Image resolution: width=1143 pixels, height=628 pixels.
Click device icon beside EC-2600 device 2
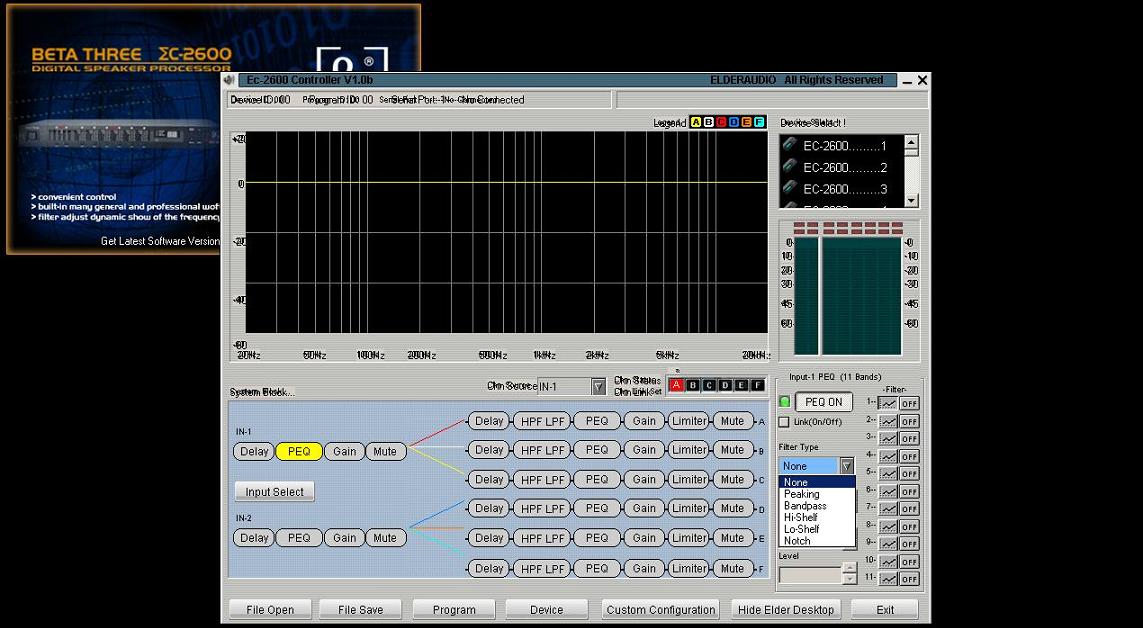point(789,167)
